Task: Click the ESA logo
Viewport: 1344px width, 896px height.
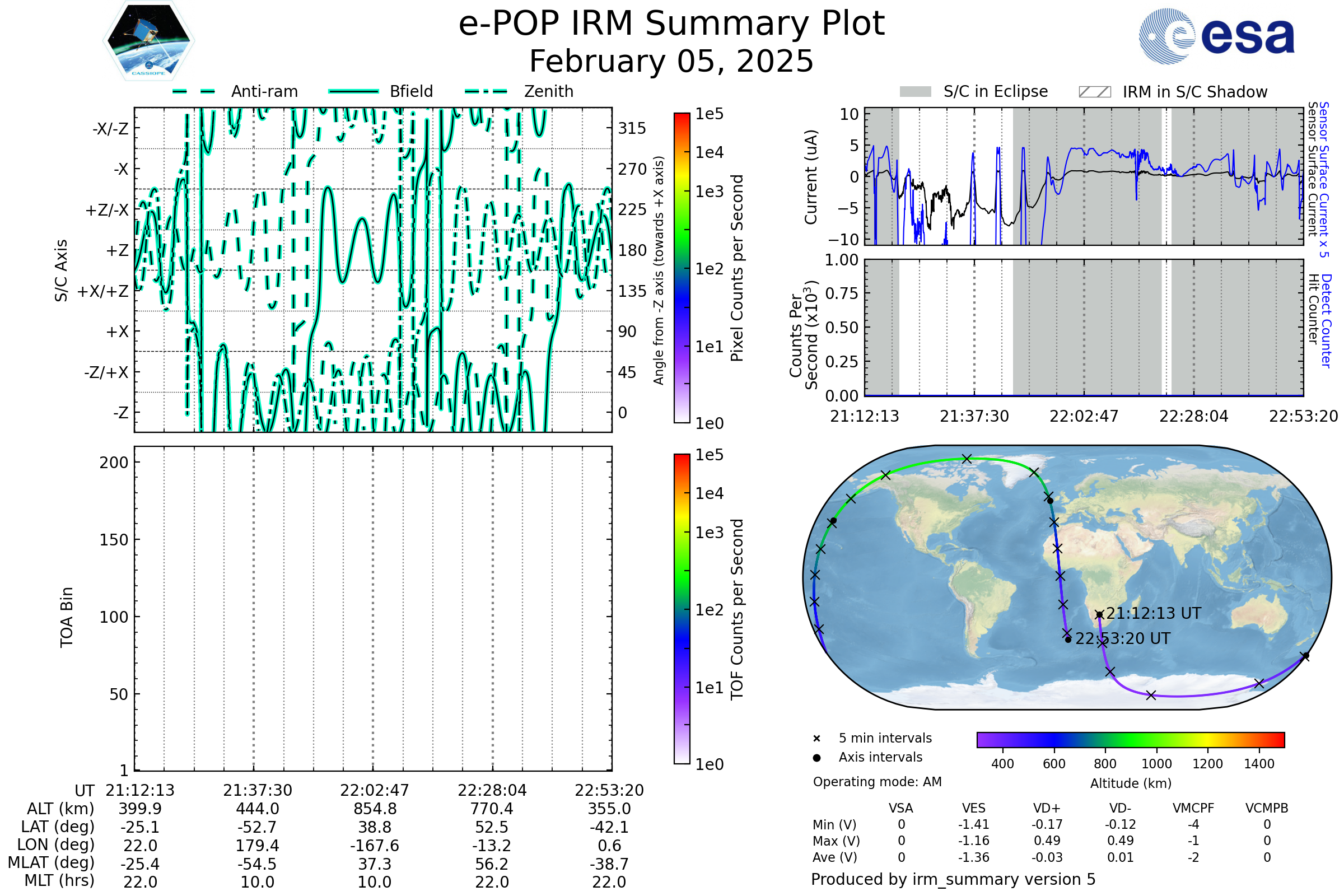Action: pos(1216,36)
